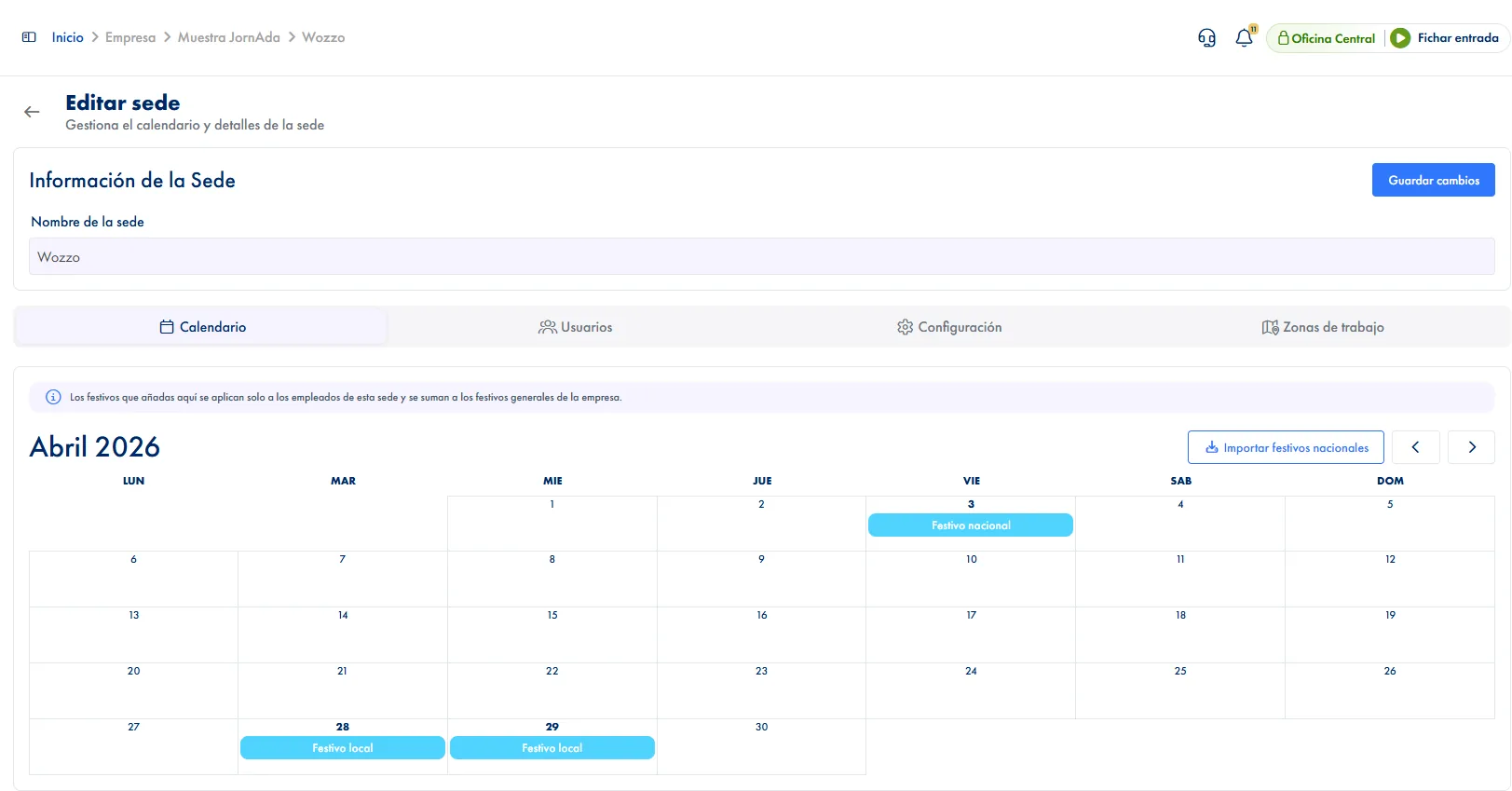
Task: Select April 10 in the calendar
Action: pos(971,579)
